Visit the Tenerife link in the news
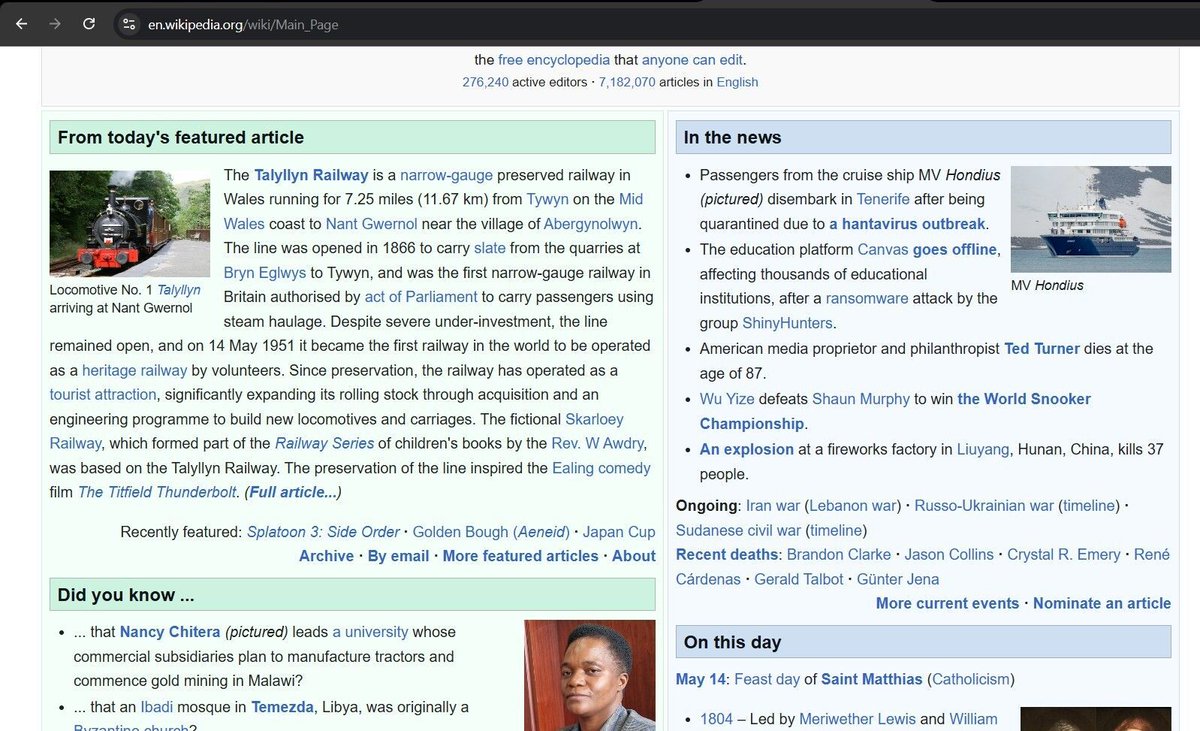This screenshot has height=731, width=1200. [883, 199]
